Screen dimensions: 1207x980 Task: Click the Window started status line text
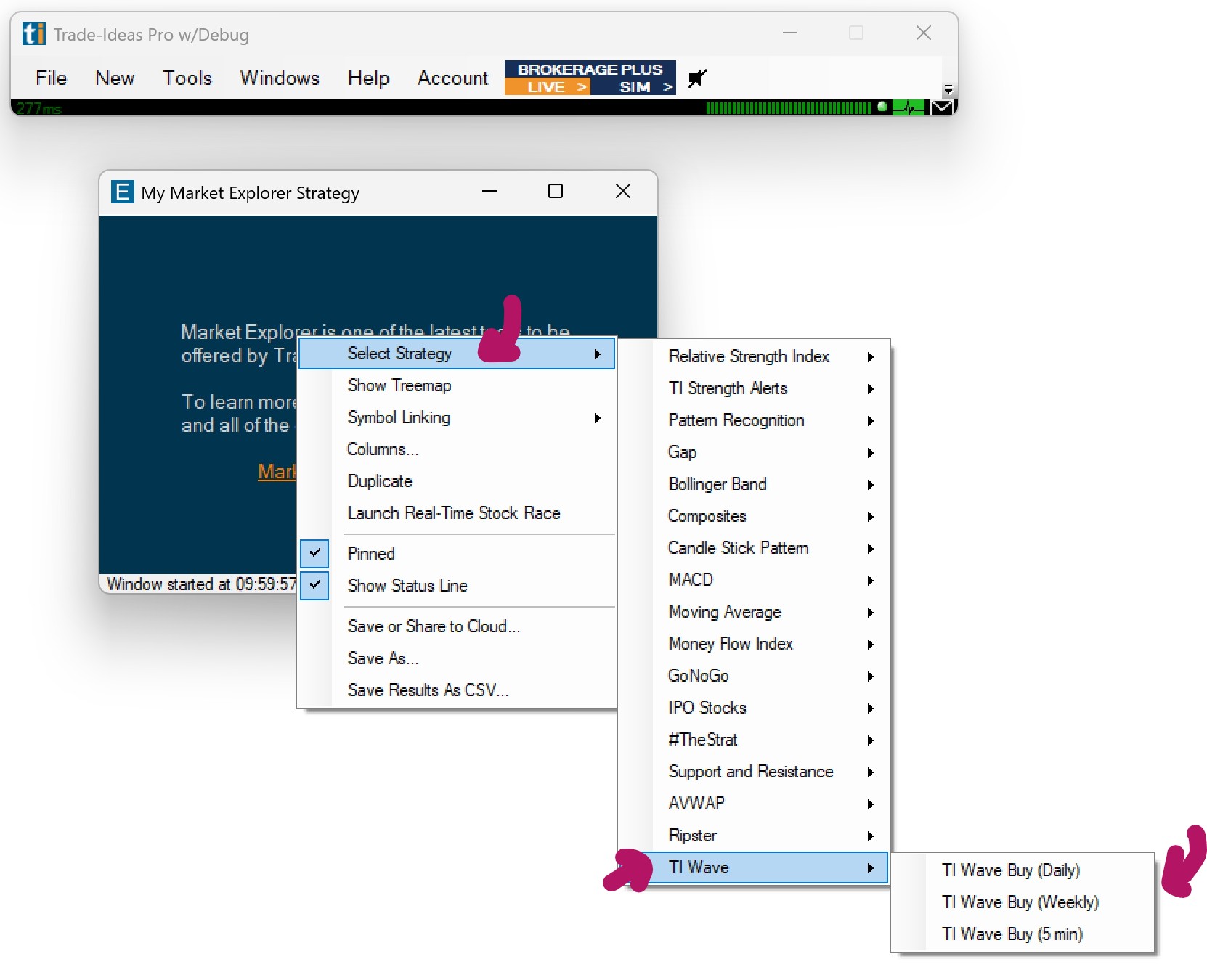pos(200,584)
